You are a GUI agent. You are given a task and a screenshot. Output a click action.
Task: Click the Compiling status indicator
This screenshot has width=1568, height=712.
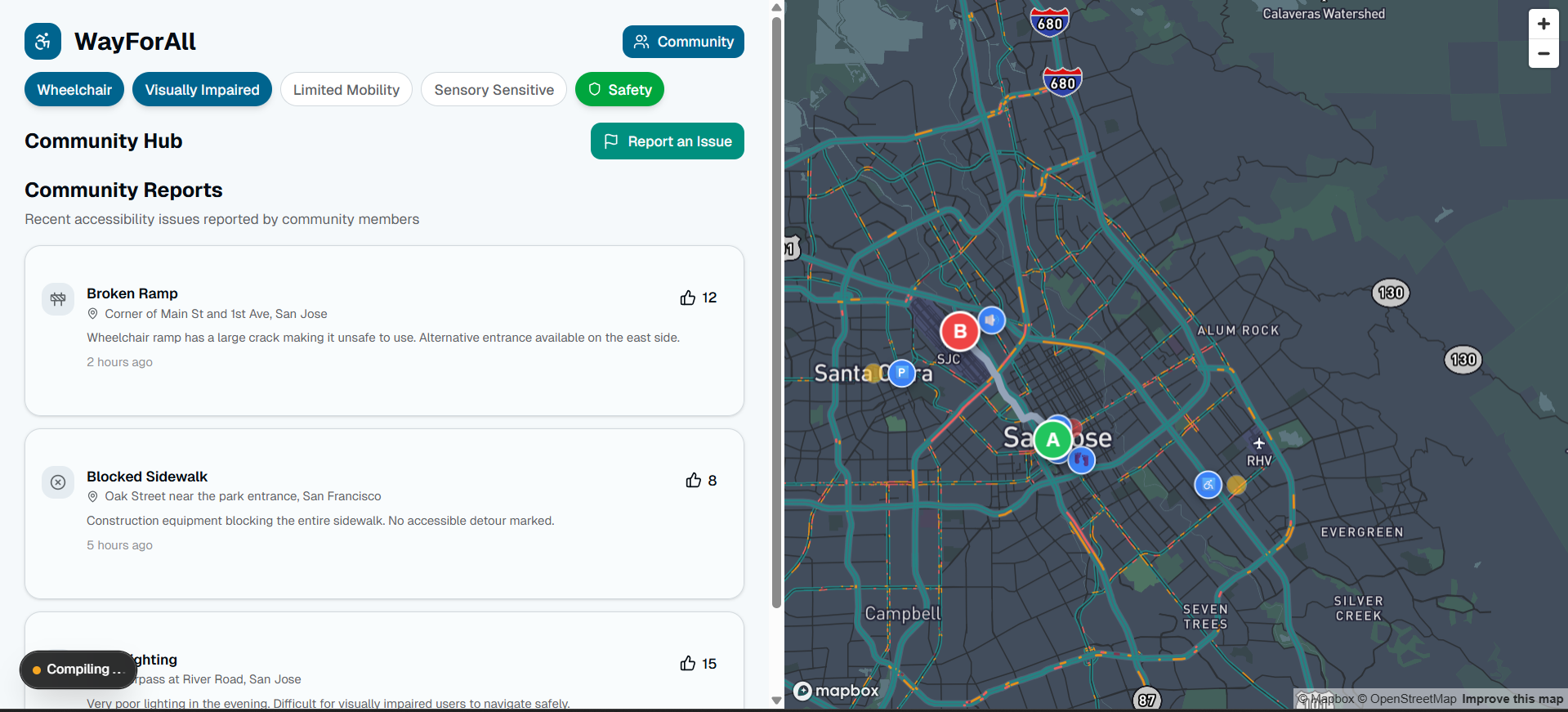point(78,669)
